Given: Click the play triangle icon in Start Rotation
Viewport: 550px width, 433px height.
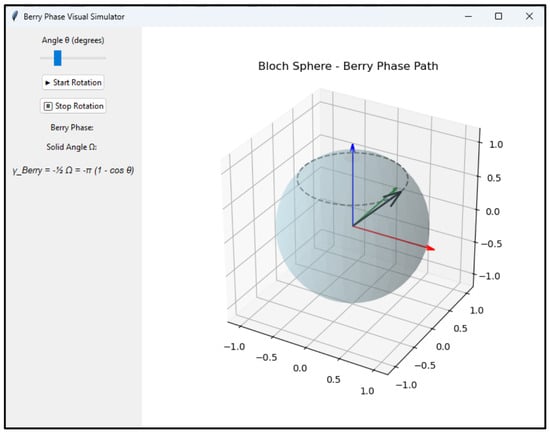Looking at the screenshot, I should point(48,83).
